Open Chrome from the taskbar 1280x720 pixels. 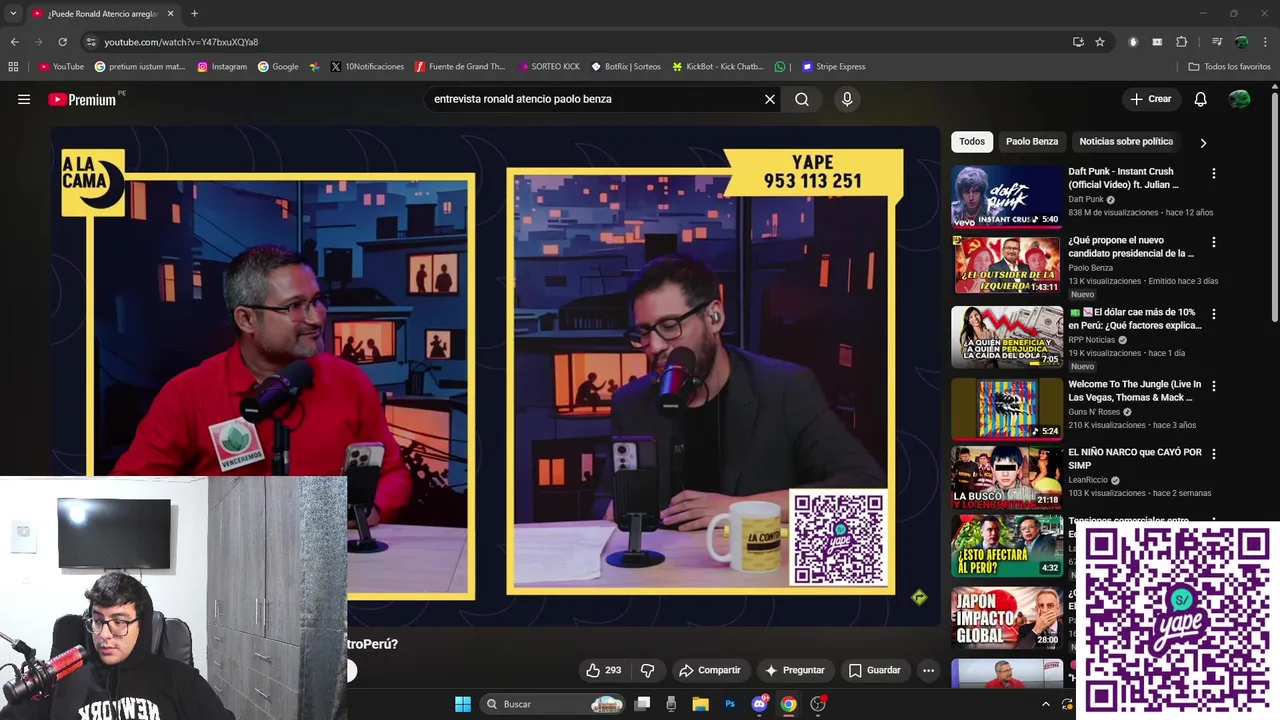coord(788,704)
